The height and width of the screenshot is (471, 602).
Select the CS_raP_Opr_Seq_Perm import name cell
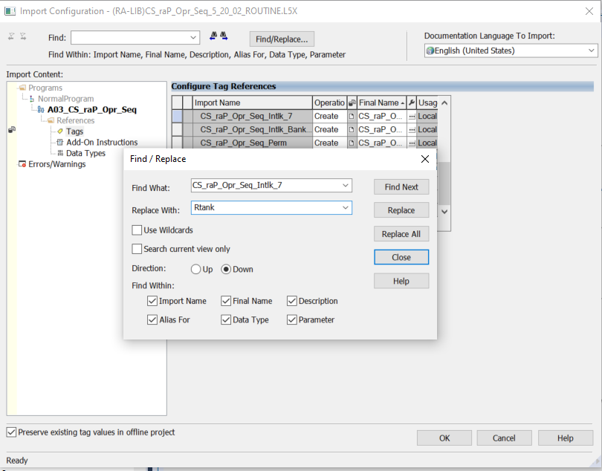[x=252, y=143]
